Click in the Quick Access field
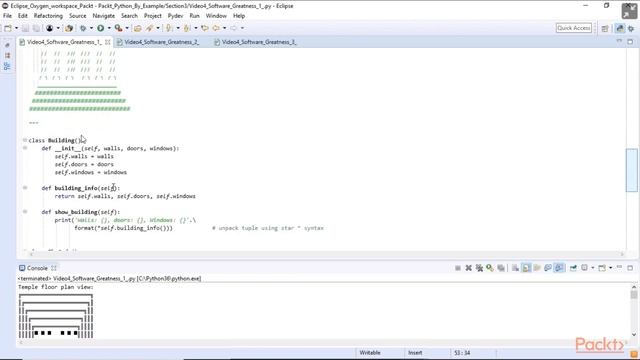Viewport: 640px width, 360px height. pos(573,28)
